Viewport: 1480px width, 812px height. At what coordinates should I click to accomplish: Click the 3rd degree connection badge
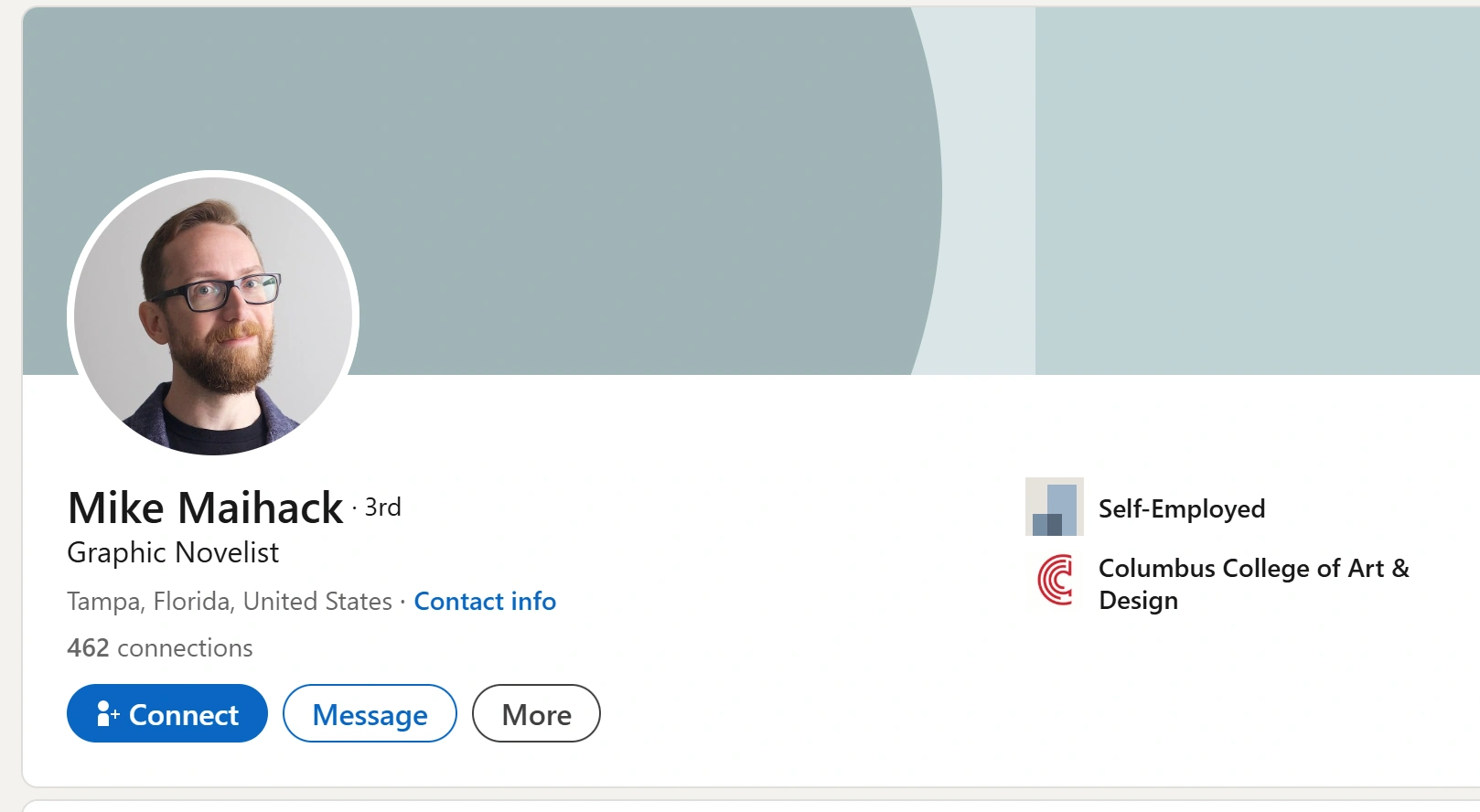(382, 507)
